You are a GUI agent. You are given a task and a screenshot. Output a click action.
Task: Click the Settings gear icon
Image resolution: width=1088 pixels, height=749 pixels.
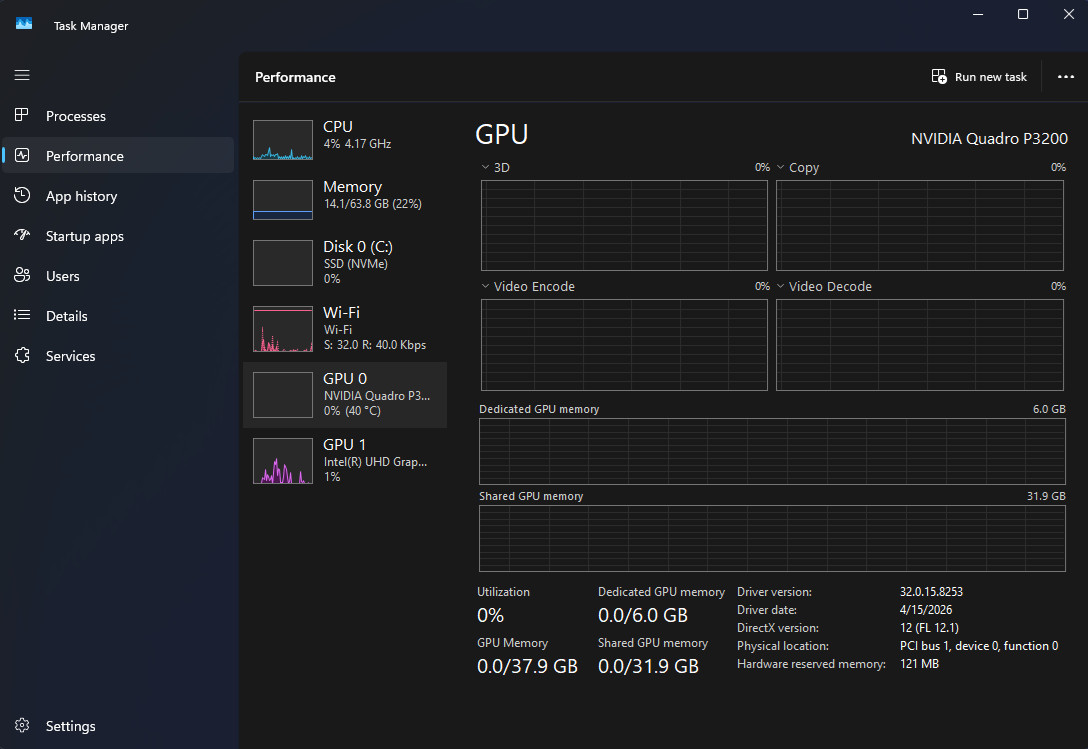pyautogui.click(x=22, y=725)
